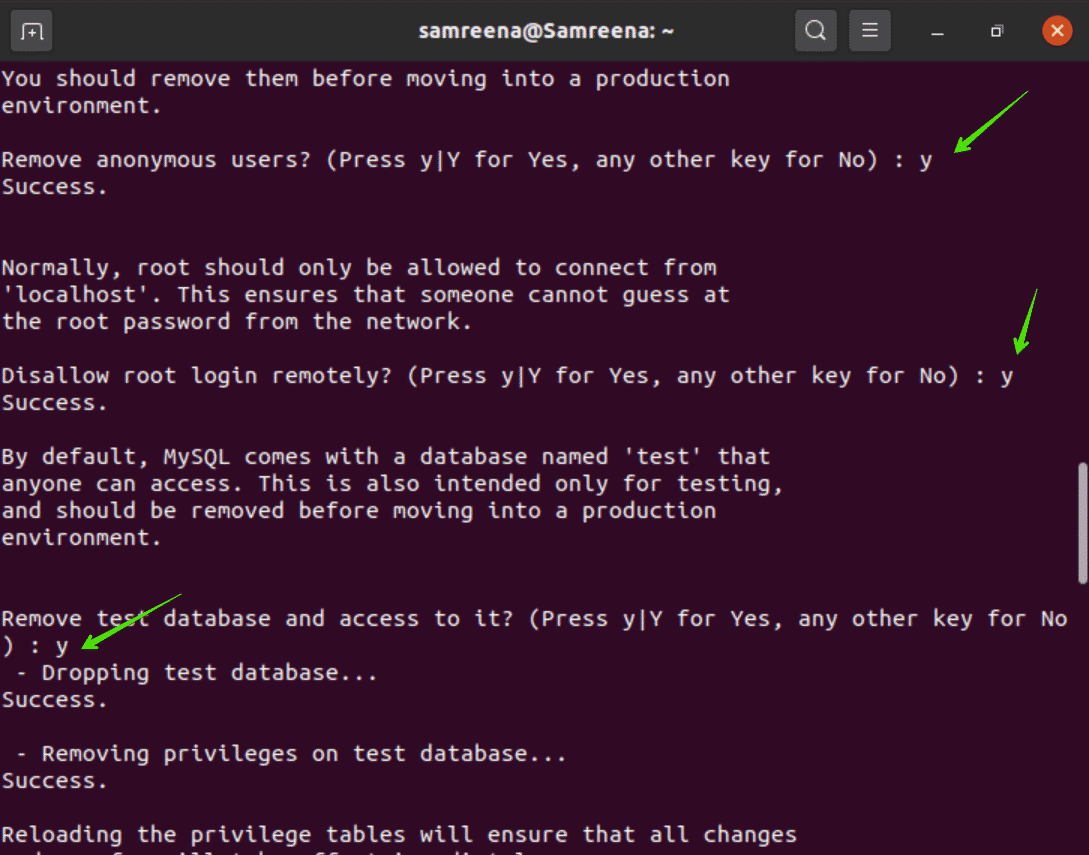Click the green arrow beside root login prompt

tap(1026, 322)
